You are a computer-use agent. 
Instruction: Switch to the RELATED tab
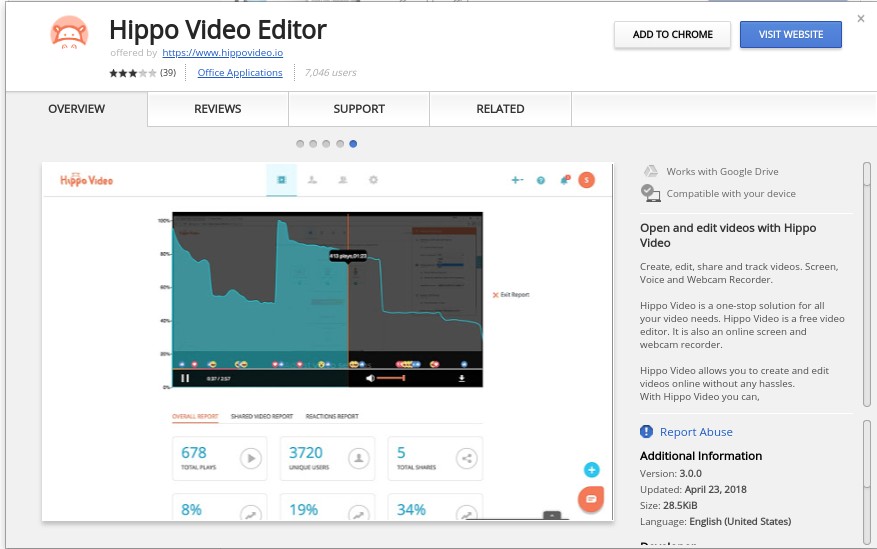point(500,109)
